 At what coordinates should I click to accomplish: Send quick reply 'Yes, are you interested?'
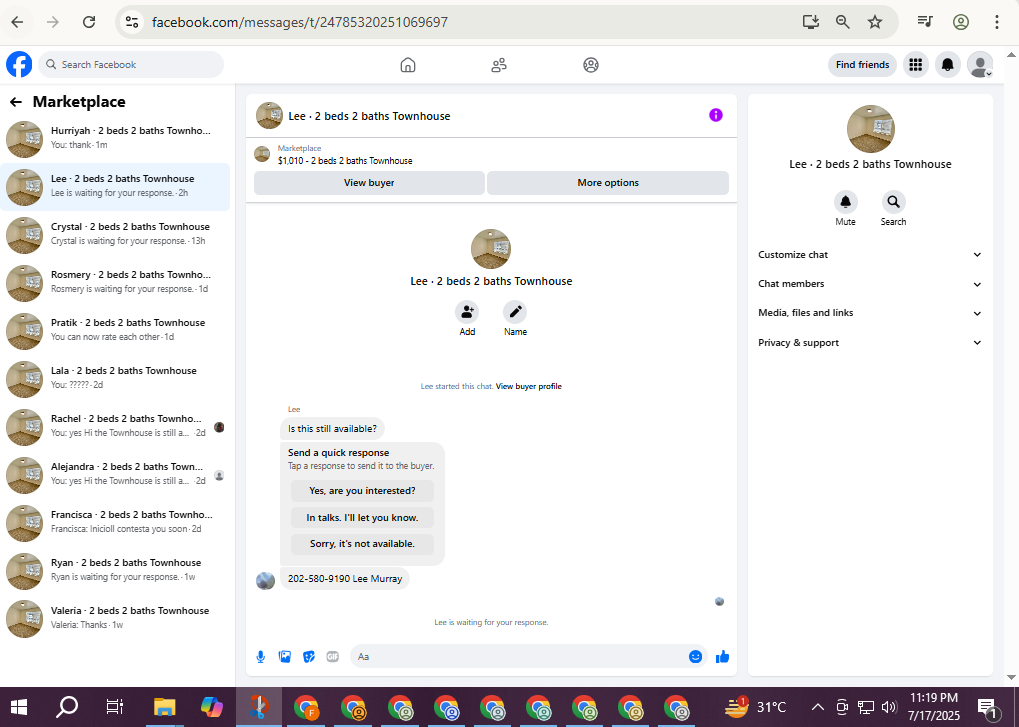pos(362,491)
